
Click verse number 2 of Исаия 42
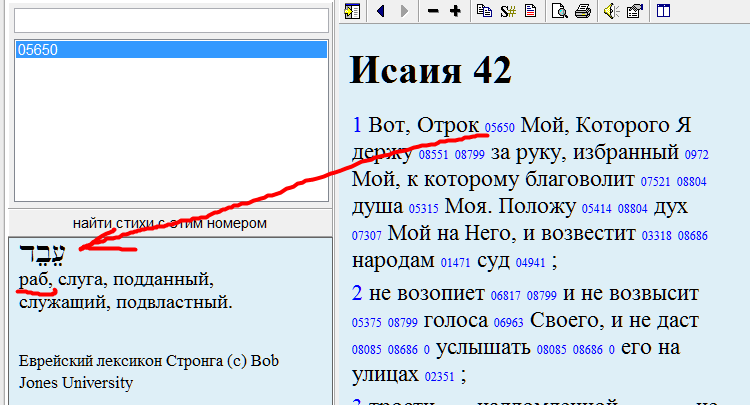(357, 293)
